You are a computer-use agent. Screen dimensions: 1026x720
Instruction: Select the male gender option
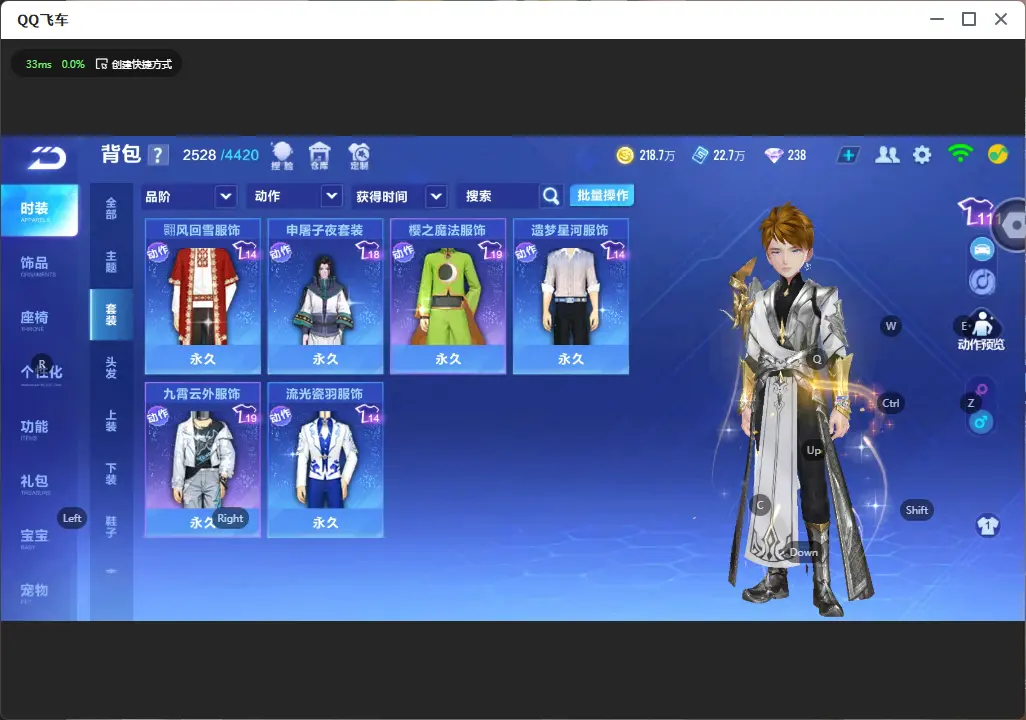coord(981,422)
